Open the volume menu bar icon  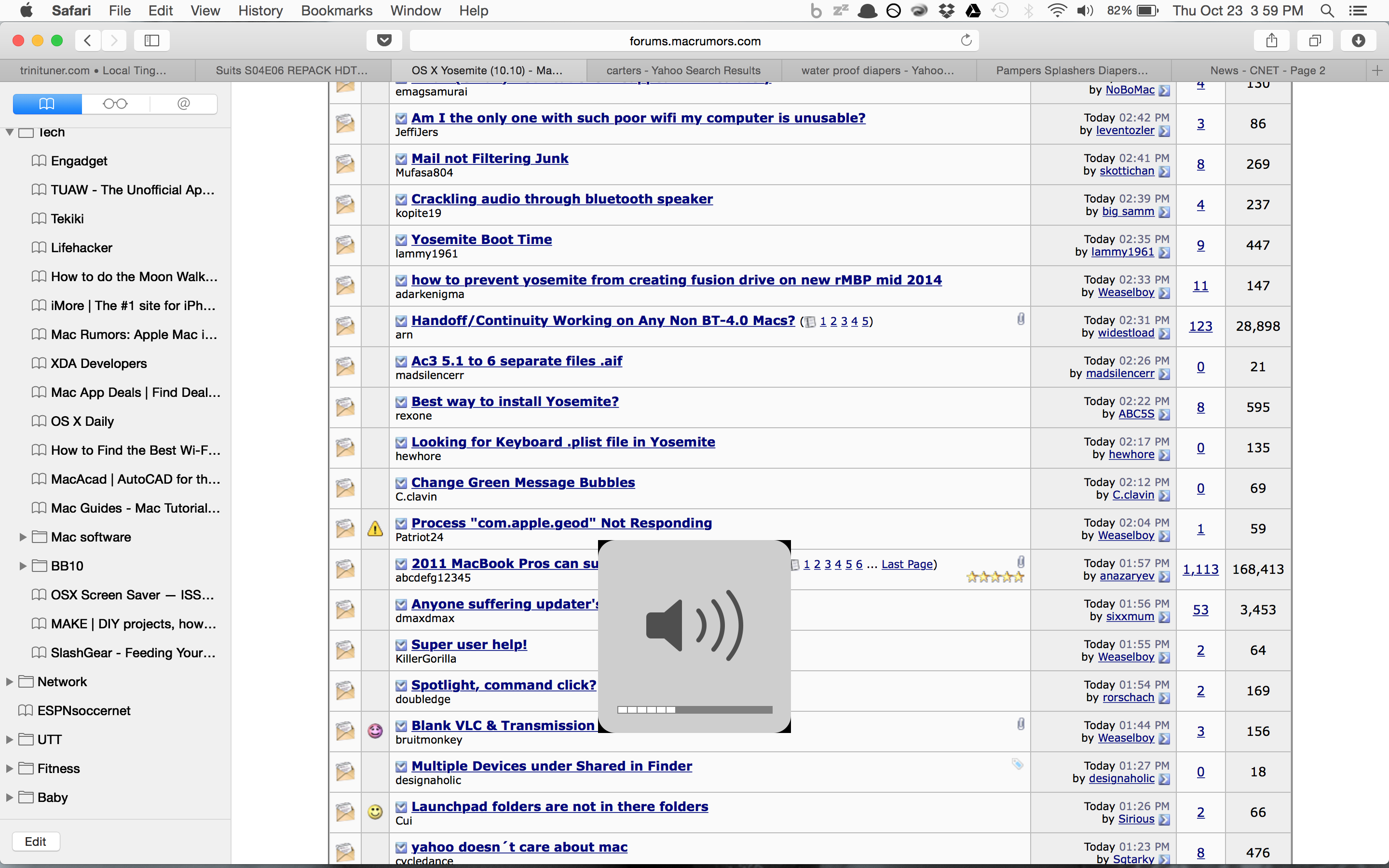(1085, 10)
